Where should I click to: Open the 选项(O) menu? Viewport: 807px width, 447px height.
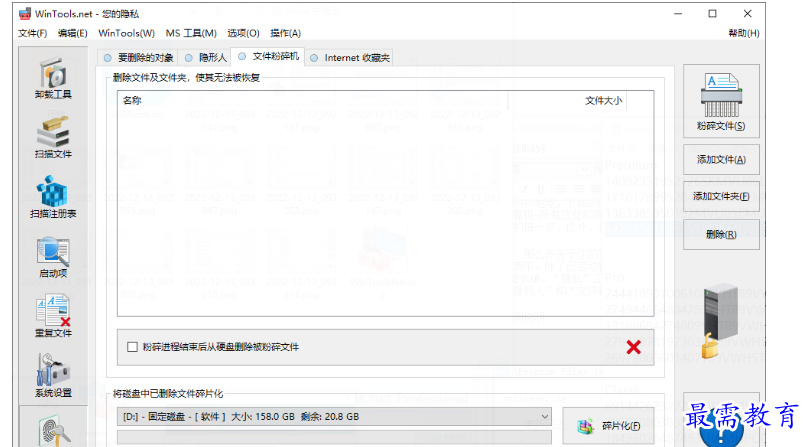(x=243, y=33)
